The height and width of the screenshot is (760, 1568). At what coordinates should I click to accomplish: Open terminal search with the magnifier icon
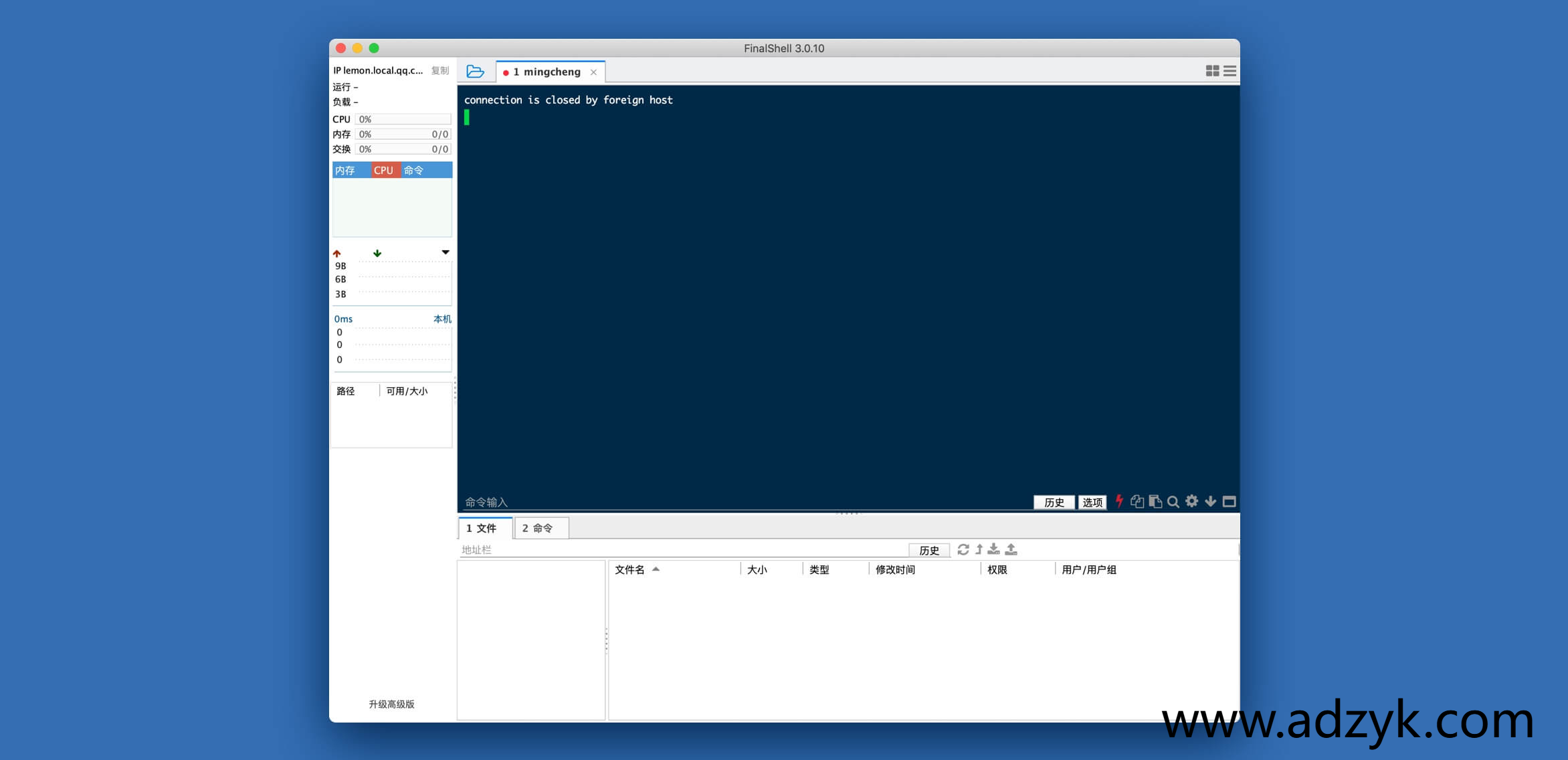(x=1173, y=501)
